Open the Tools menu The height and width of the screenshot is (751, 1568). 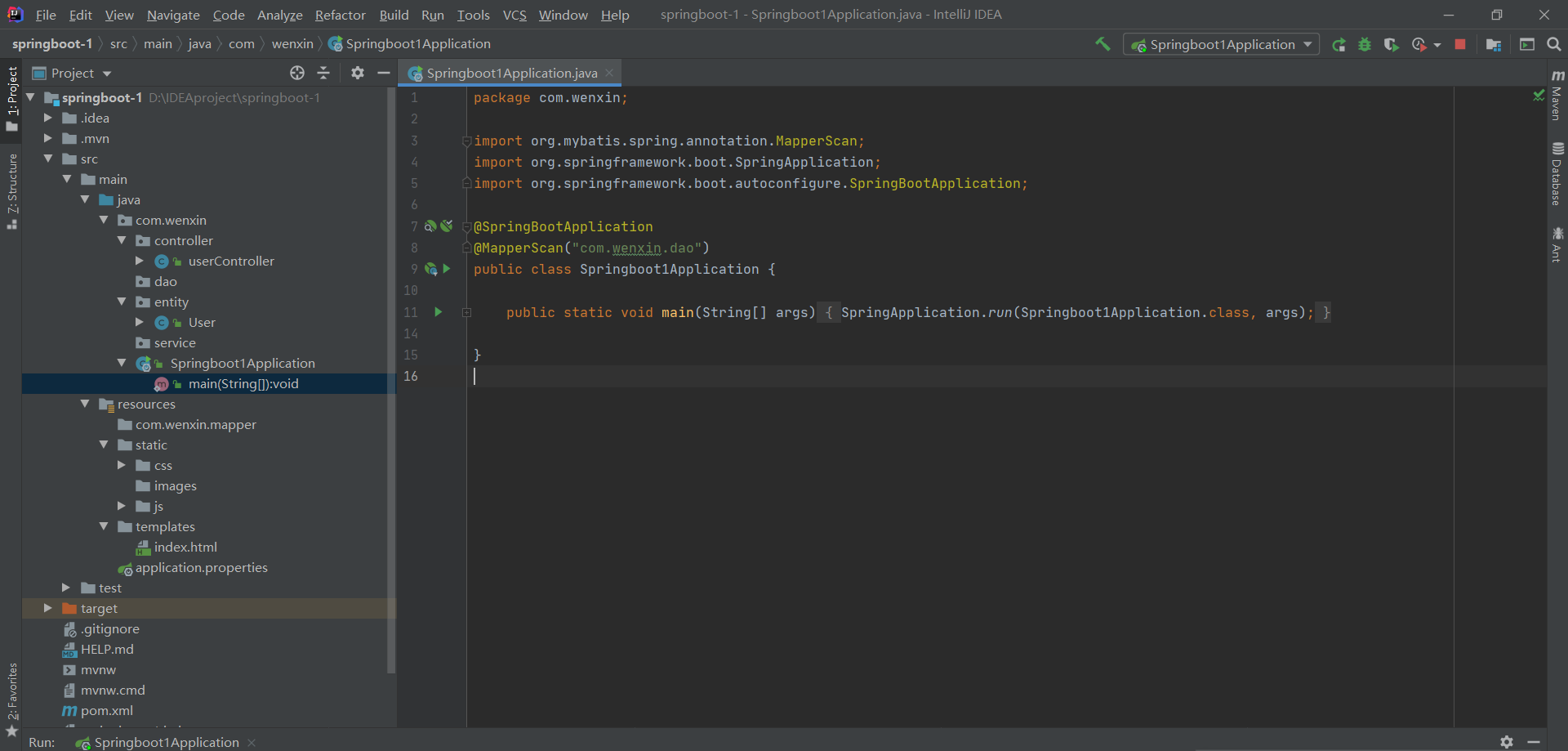click(x=473, y=15)
